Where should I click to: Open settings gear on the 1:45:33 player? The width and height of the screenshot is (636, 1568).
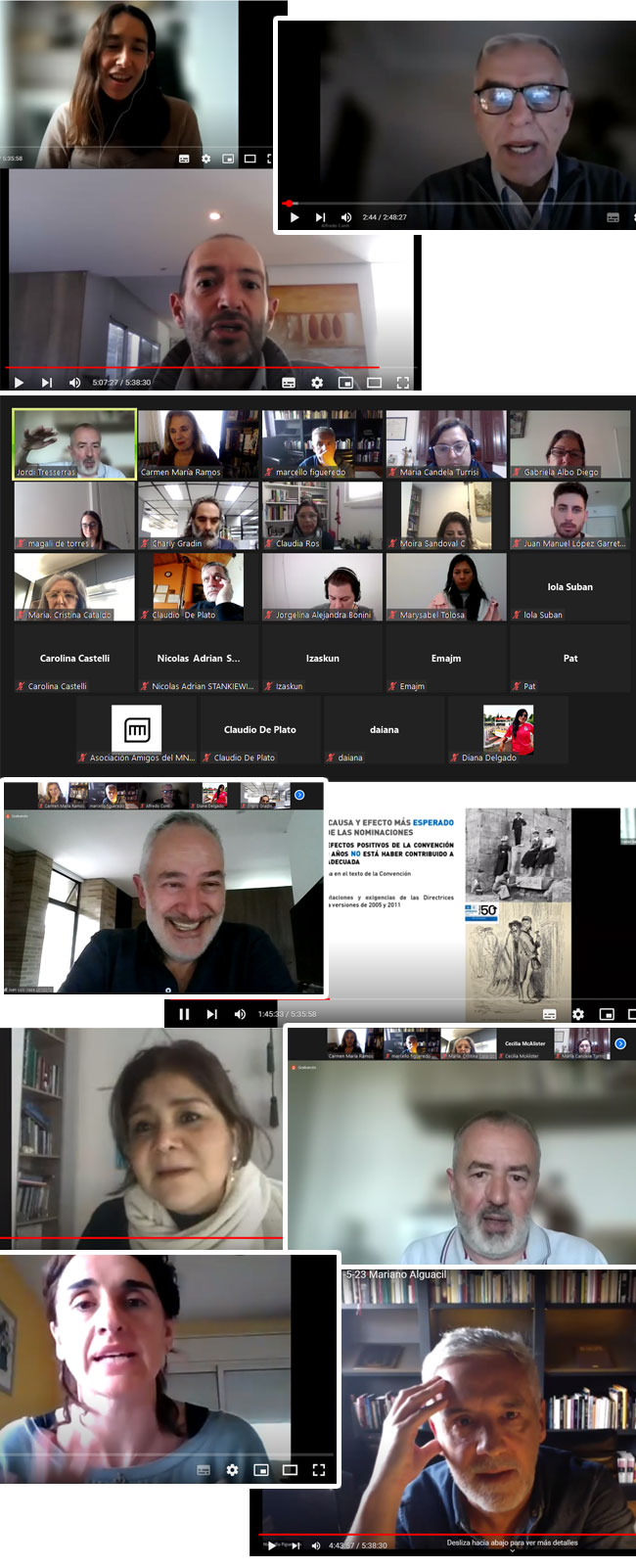pos(578,1014)
